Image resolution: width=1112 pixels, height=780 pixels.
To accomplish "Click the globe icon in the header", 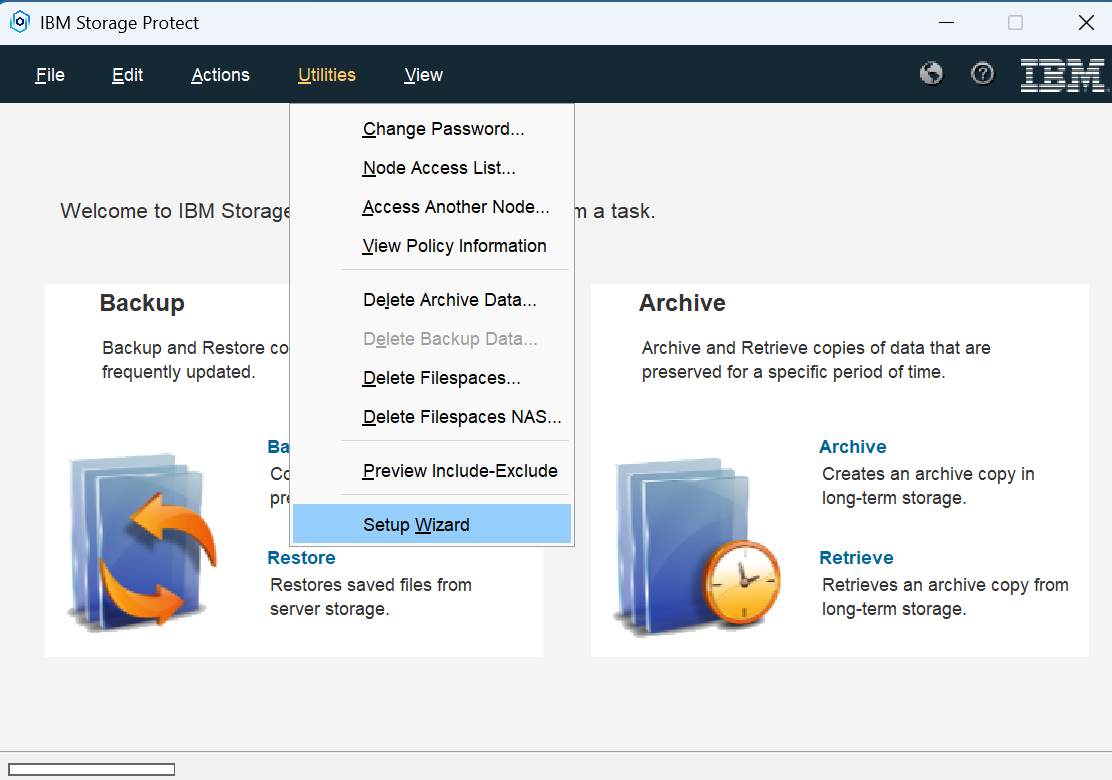I will 931,74.
